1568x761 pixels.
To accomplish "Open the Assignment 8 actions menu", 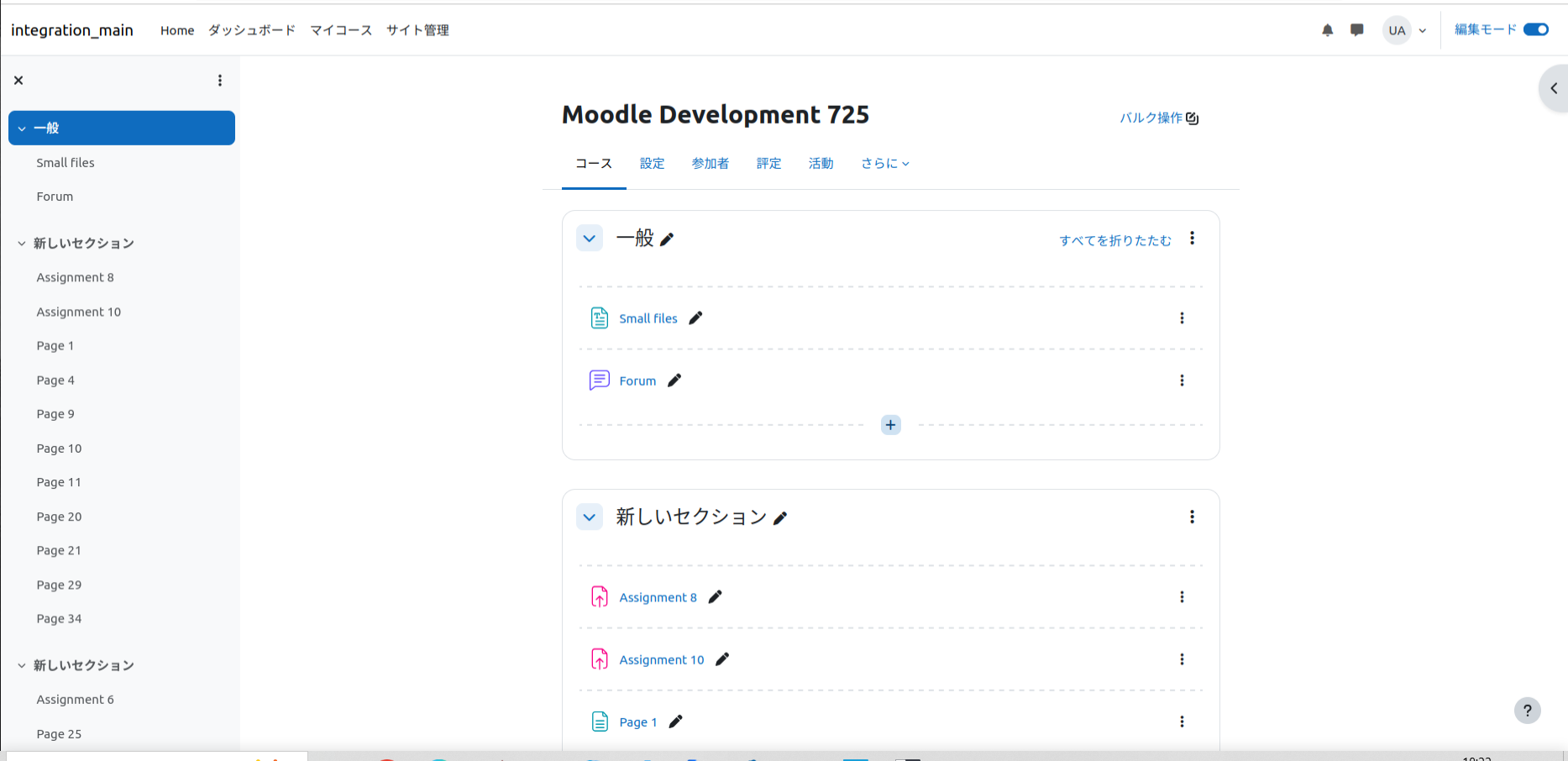I will pyautogui.click(x=1182, y=597).
